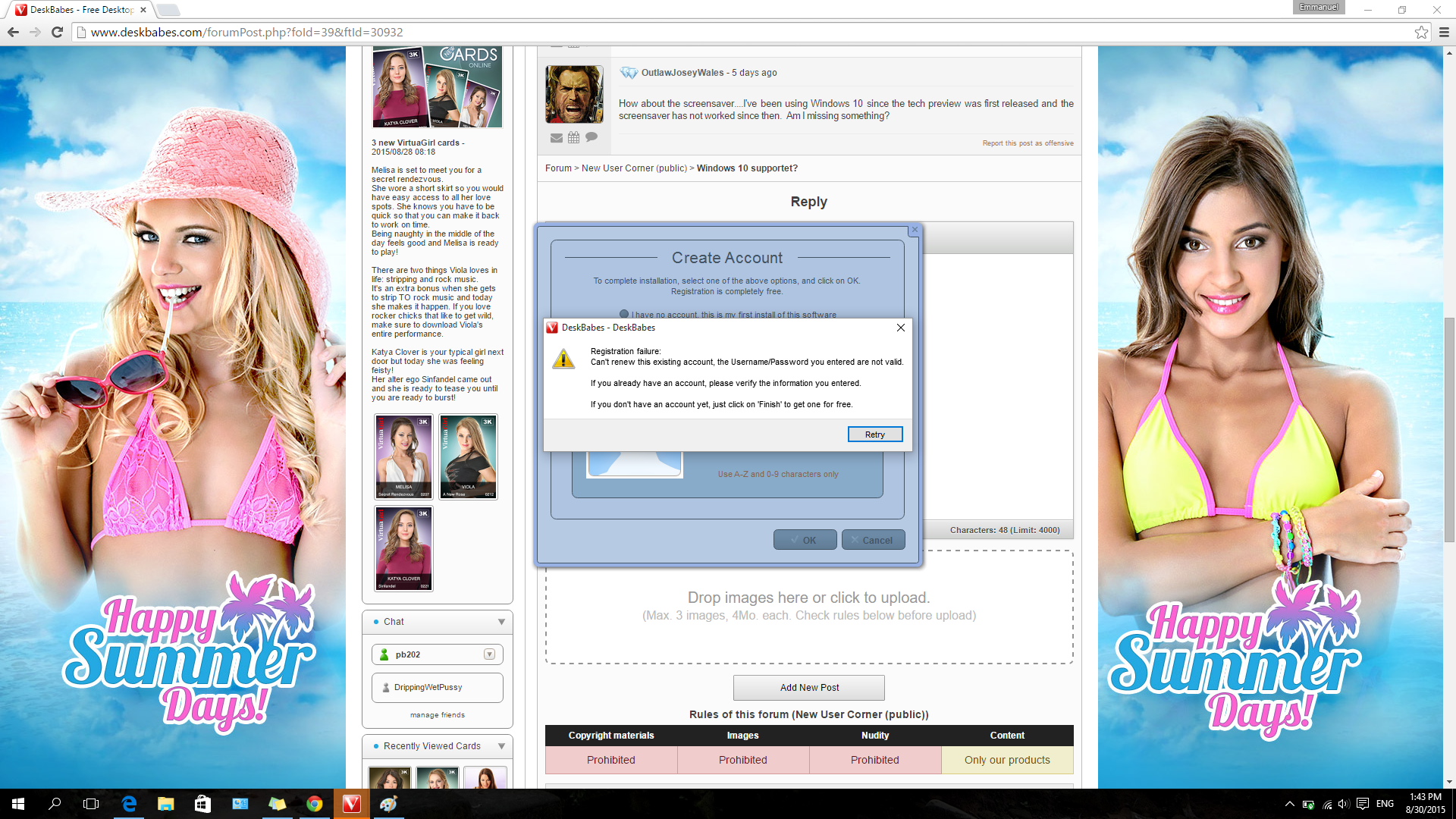Screen dimensions: 1456x819
Task: Open the Katya Clover card thumbnail
Action: [403, 548]
